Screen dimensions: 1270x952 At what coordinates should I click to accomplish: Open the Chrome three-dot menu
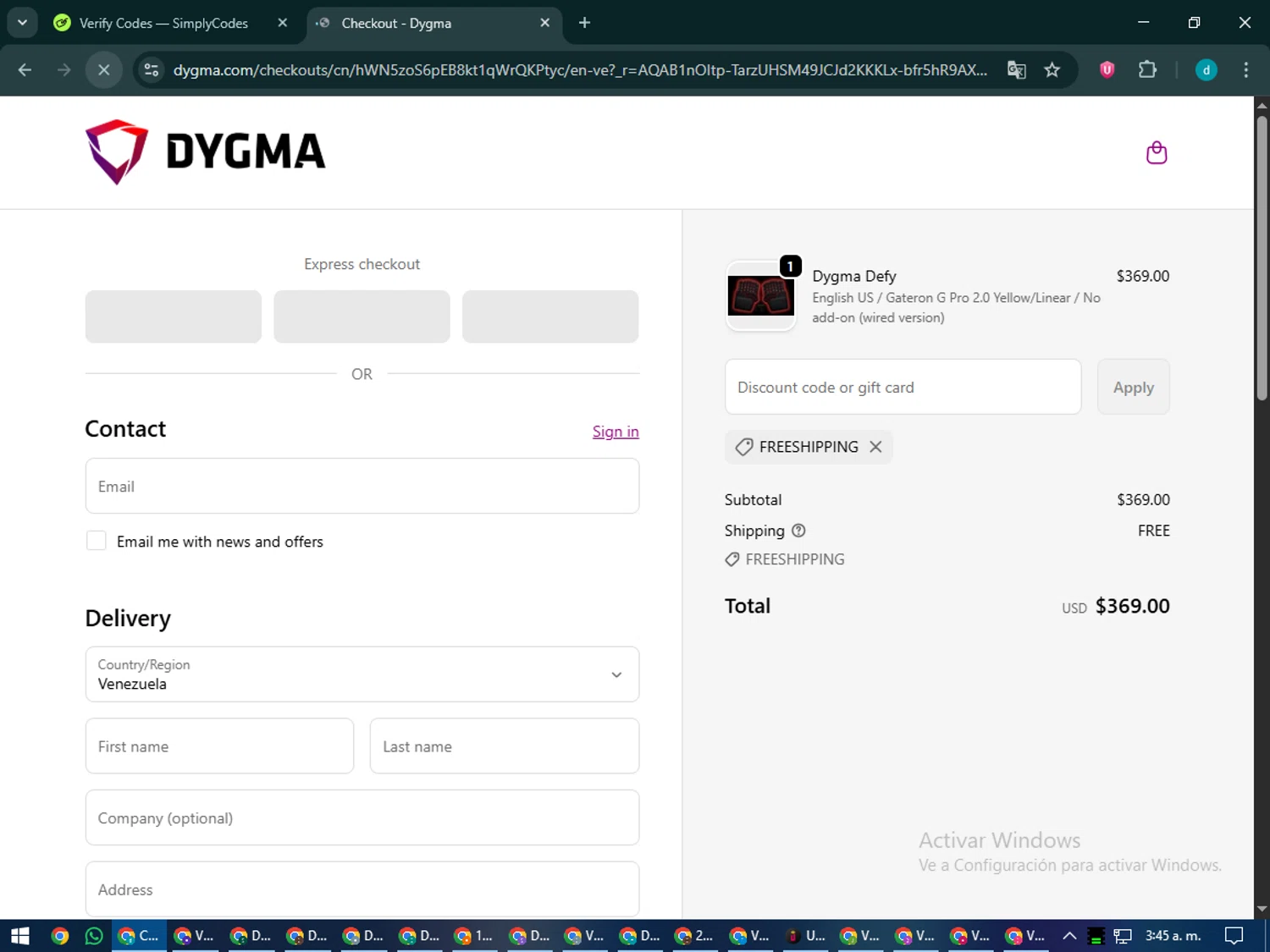pyautogui.click(x=1245, y=70)
